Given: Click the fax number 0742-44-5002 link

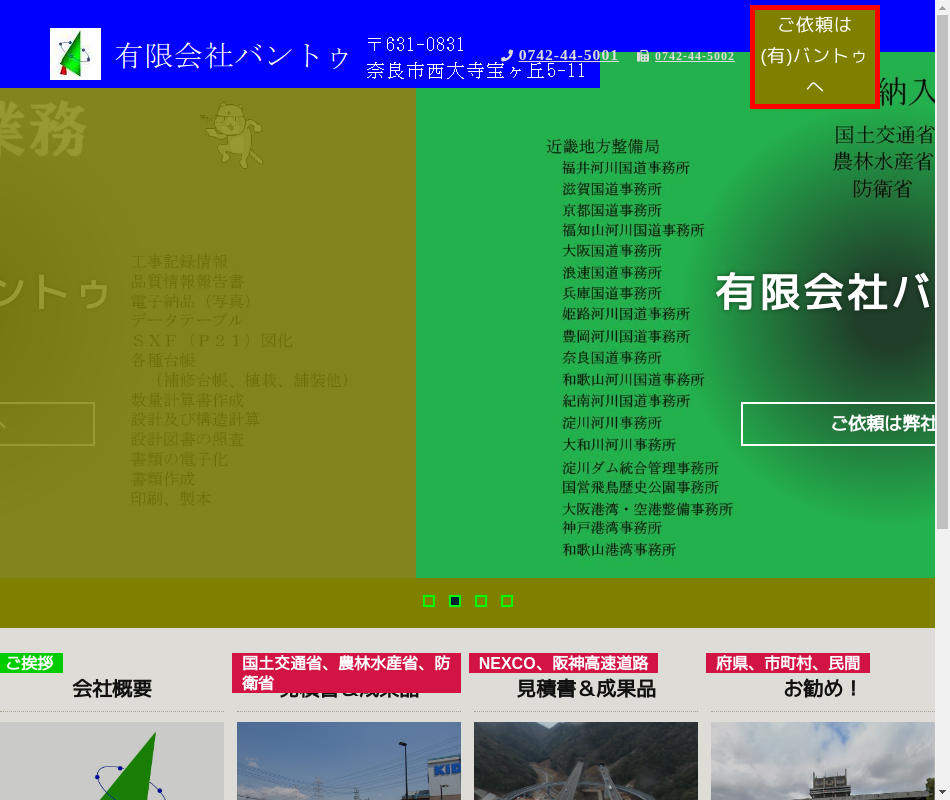Looking at the screenshot, I should point(694,57).
